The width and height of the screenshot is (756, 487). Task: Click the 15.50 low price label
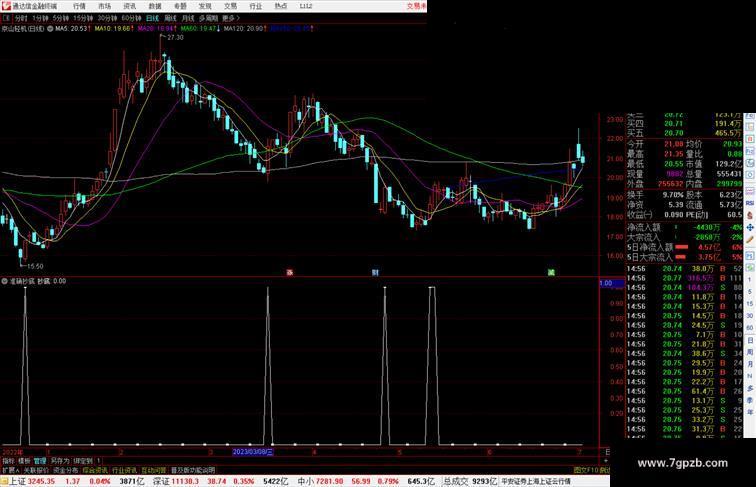point(35,266)
